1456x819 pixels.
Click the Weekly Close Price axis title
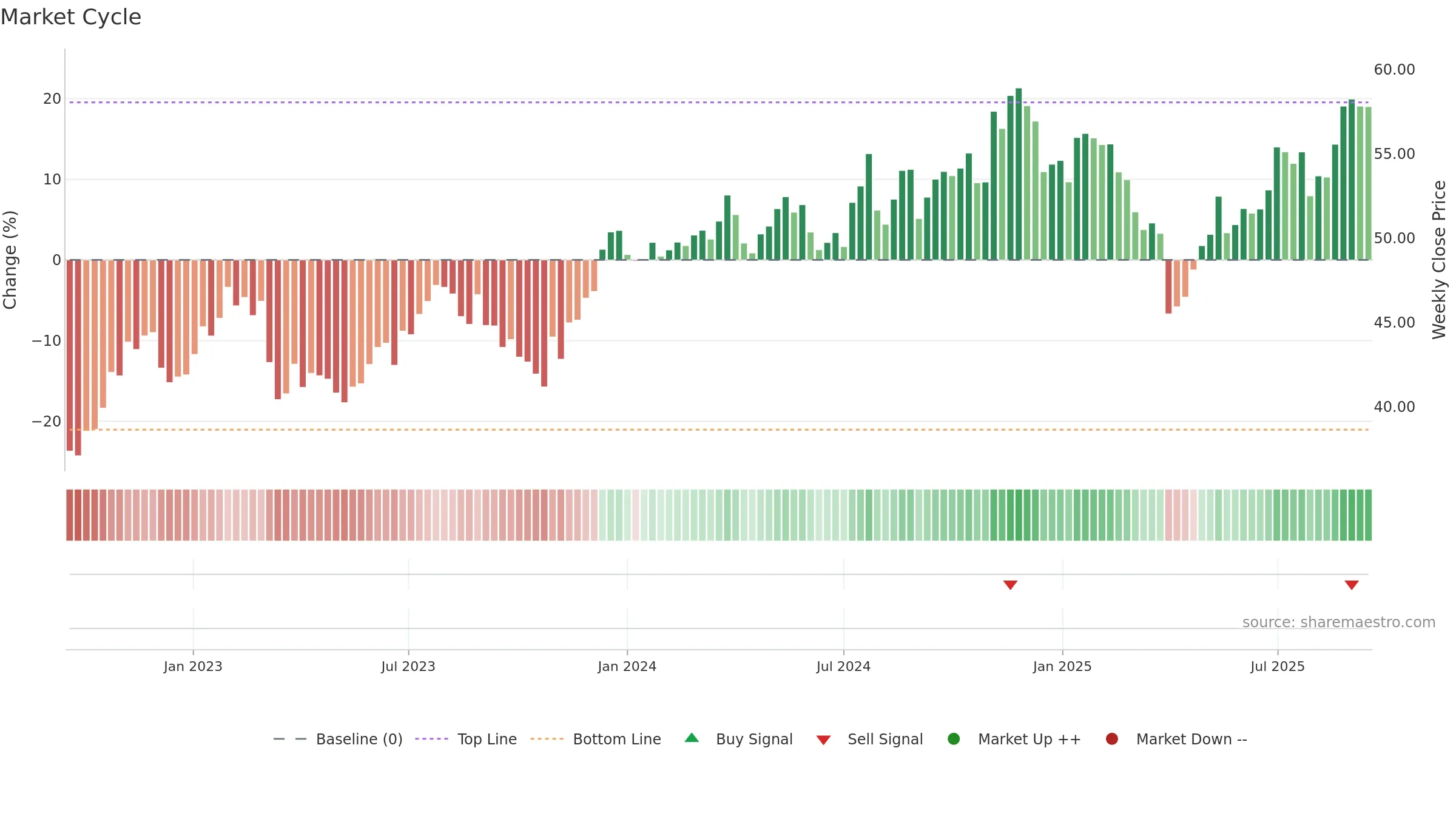(1439, 260)
